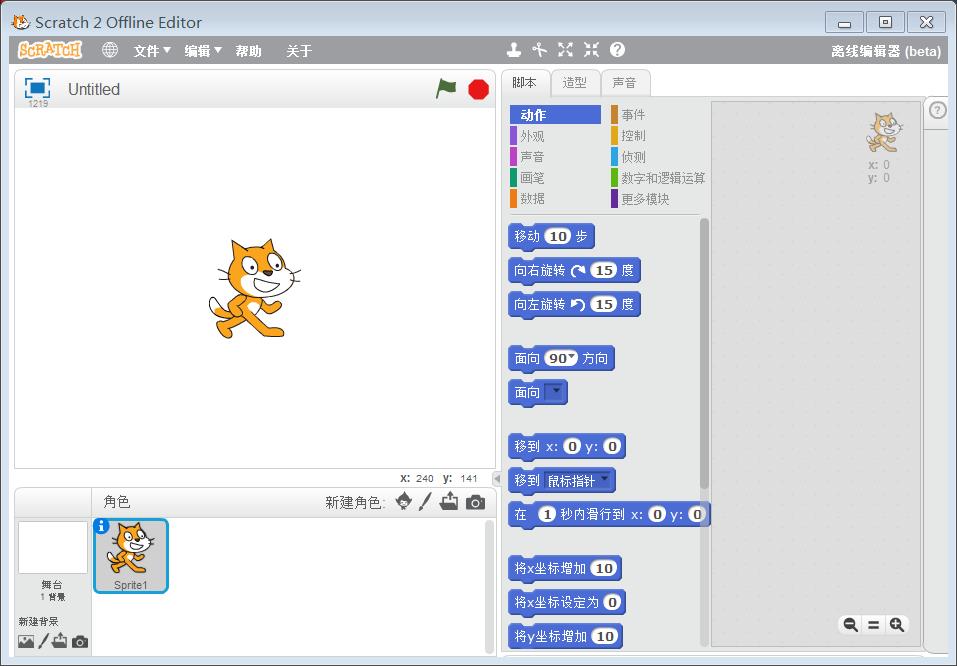Open the 编辑 menu
The image size is (957, 666).
pyautogui.click(x=203, y=51)
